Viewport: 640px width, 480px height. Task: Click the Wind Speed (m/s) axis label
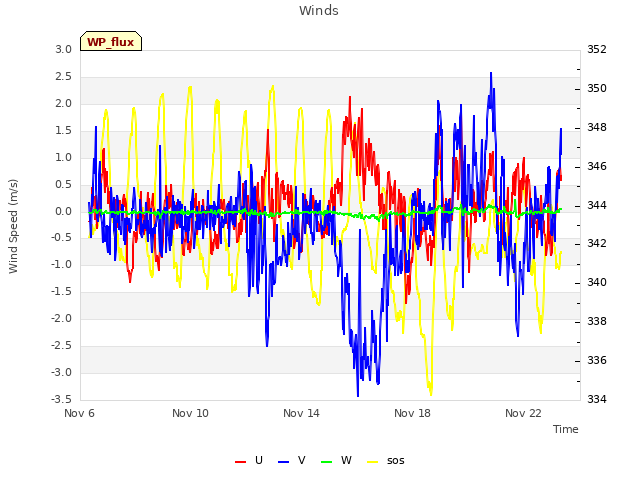[x=13, y=226]
